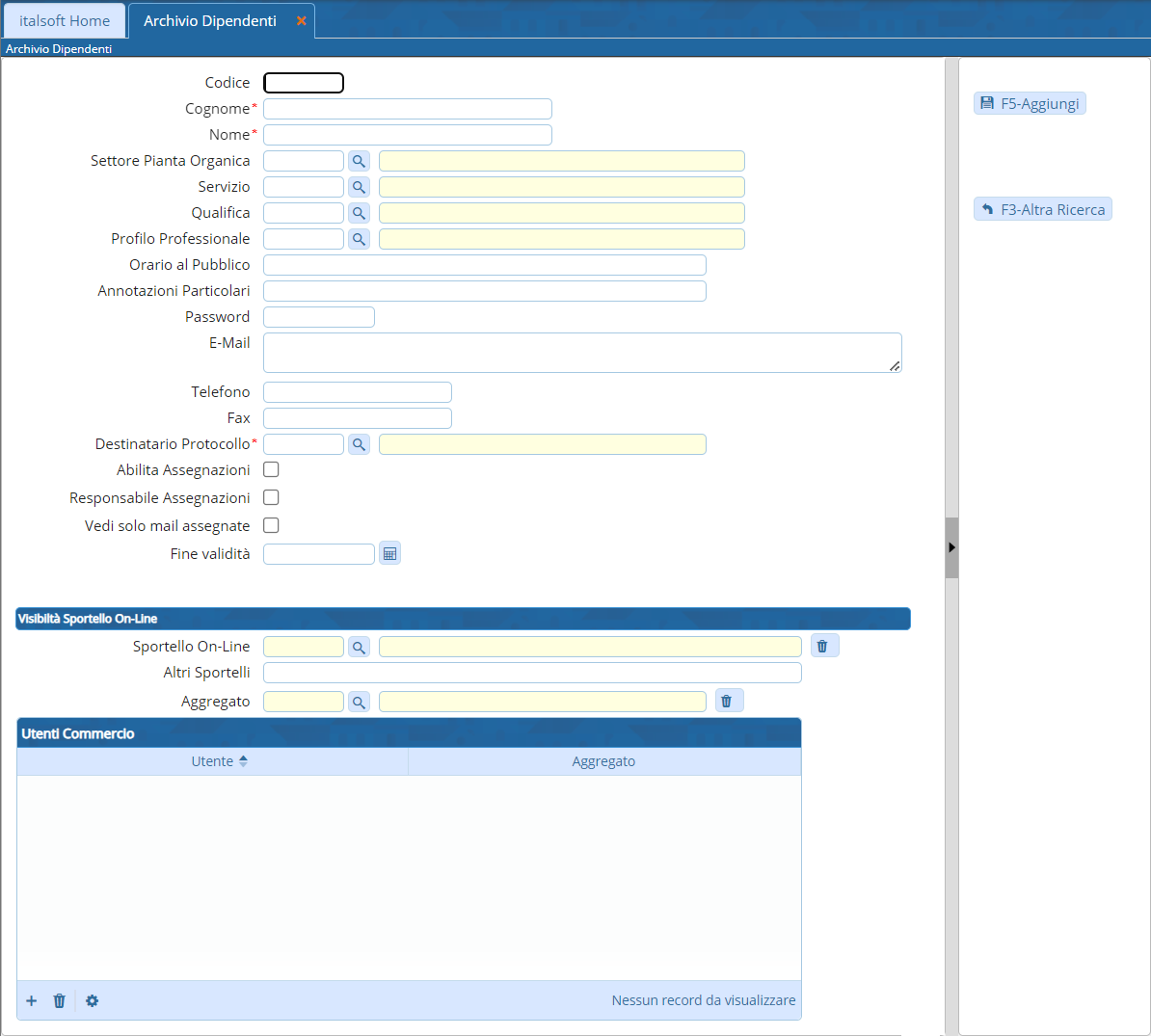Search Profilo Professionale via magnifier icon
The width and height of the screenshot is (1151, 1036).
[359, 239]
